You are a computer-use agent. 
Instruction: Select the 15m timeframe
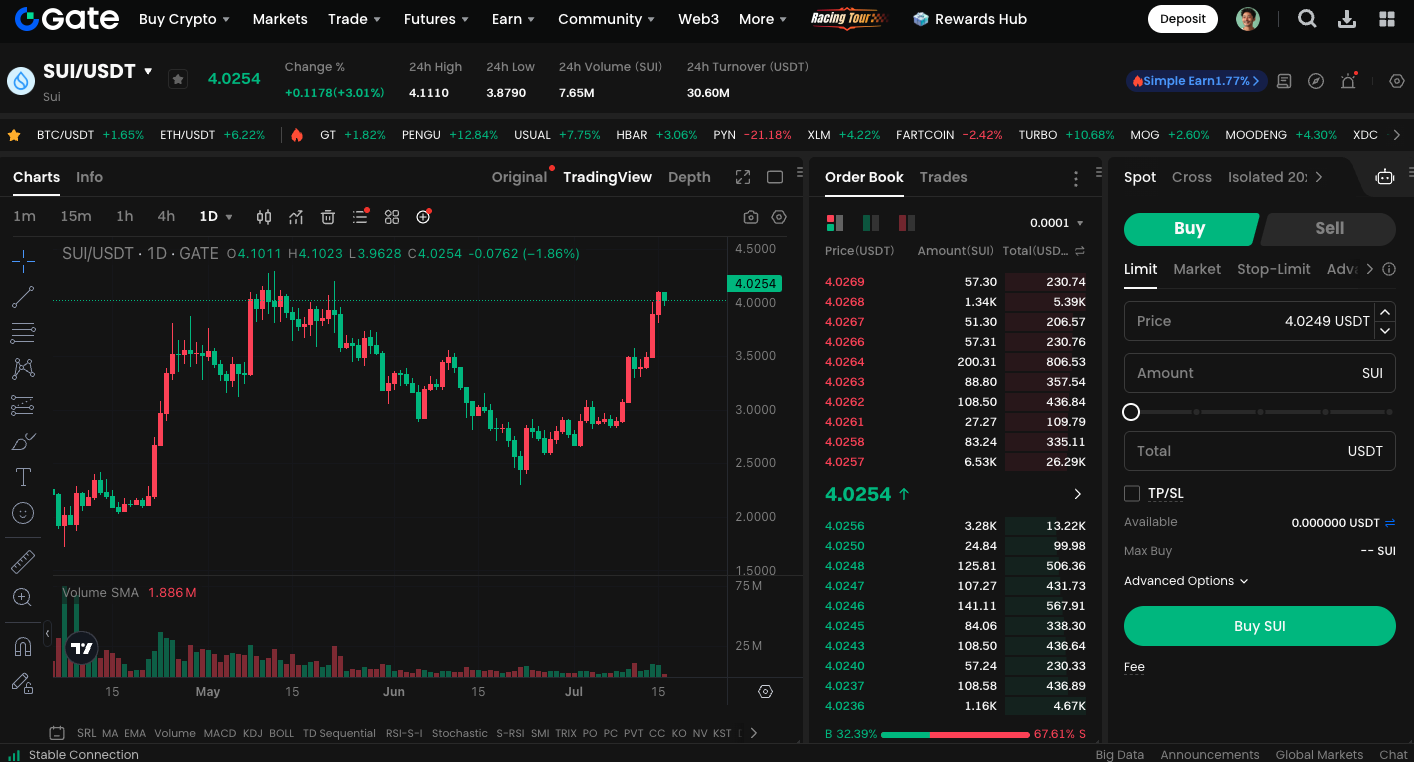click(75, 217)
